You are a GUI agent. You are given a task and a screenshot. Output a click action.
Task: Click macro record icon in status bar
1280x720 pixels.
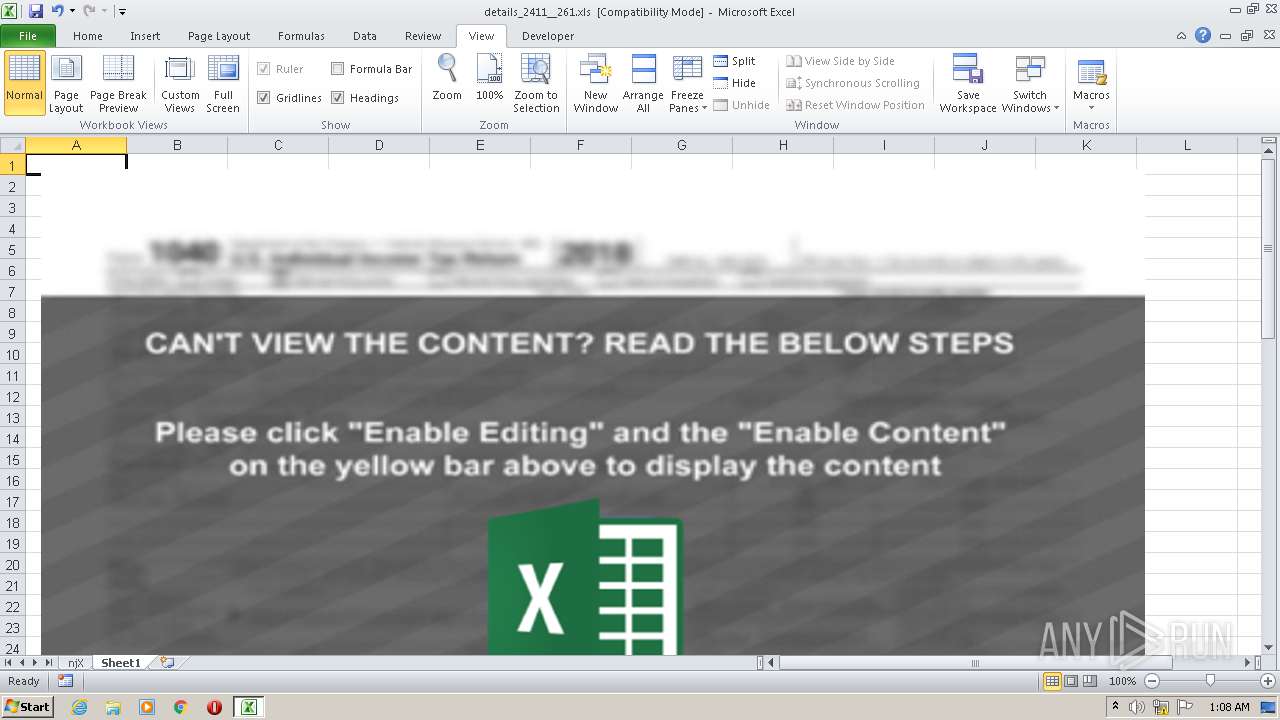tap(65, 681)
